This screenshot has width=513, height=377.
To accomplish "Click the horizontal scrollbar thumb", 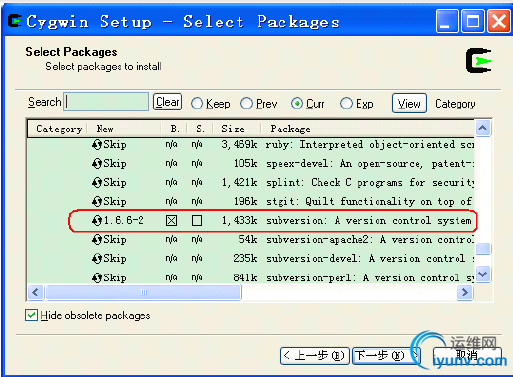I will (143, 292).
